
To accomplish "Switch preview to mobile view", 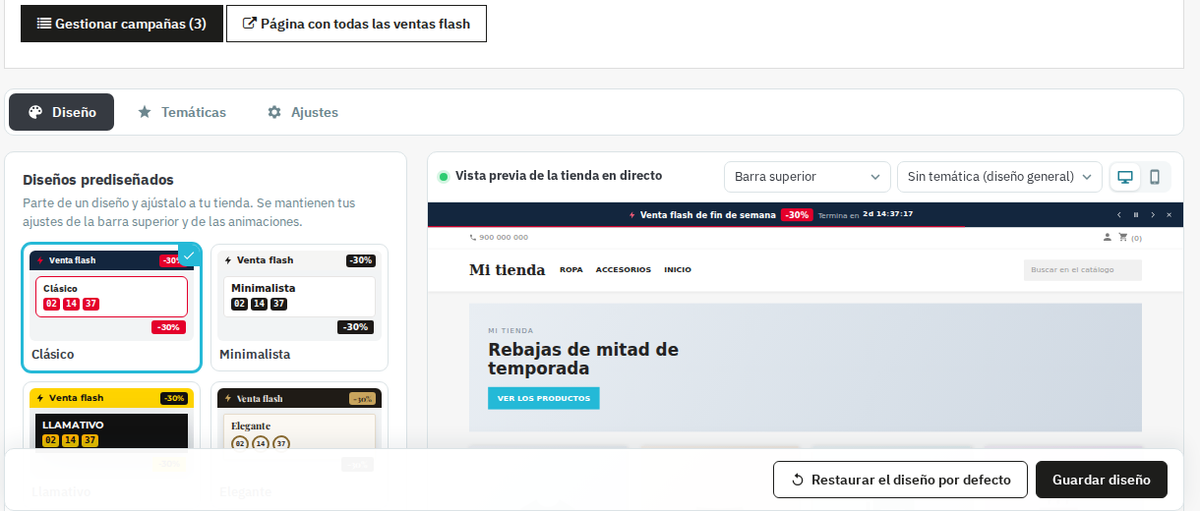I will [x=1155, y=177].
